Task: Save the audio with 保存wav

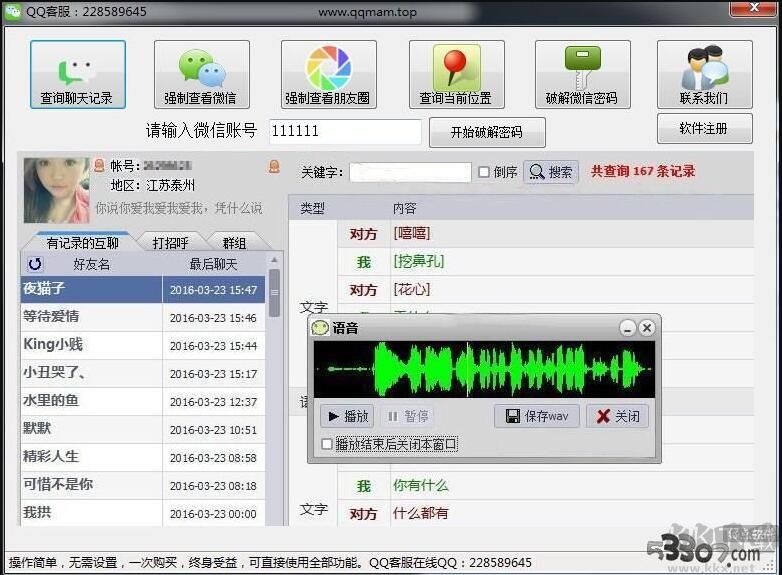Action: point(537,416)
